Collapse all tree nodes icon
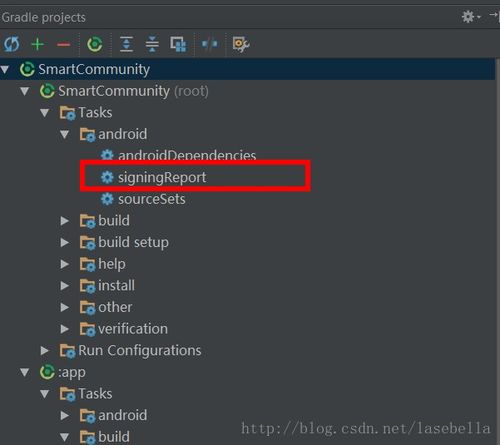Screen dimensions: 500x445 click(x=152, y=44)
